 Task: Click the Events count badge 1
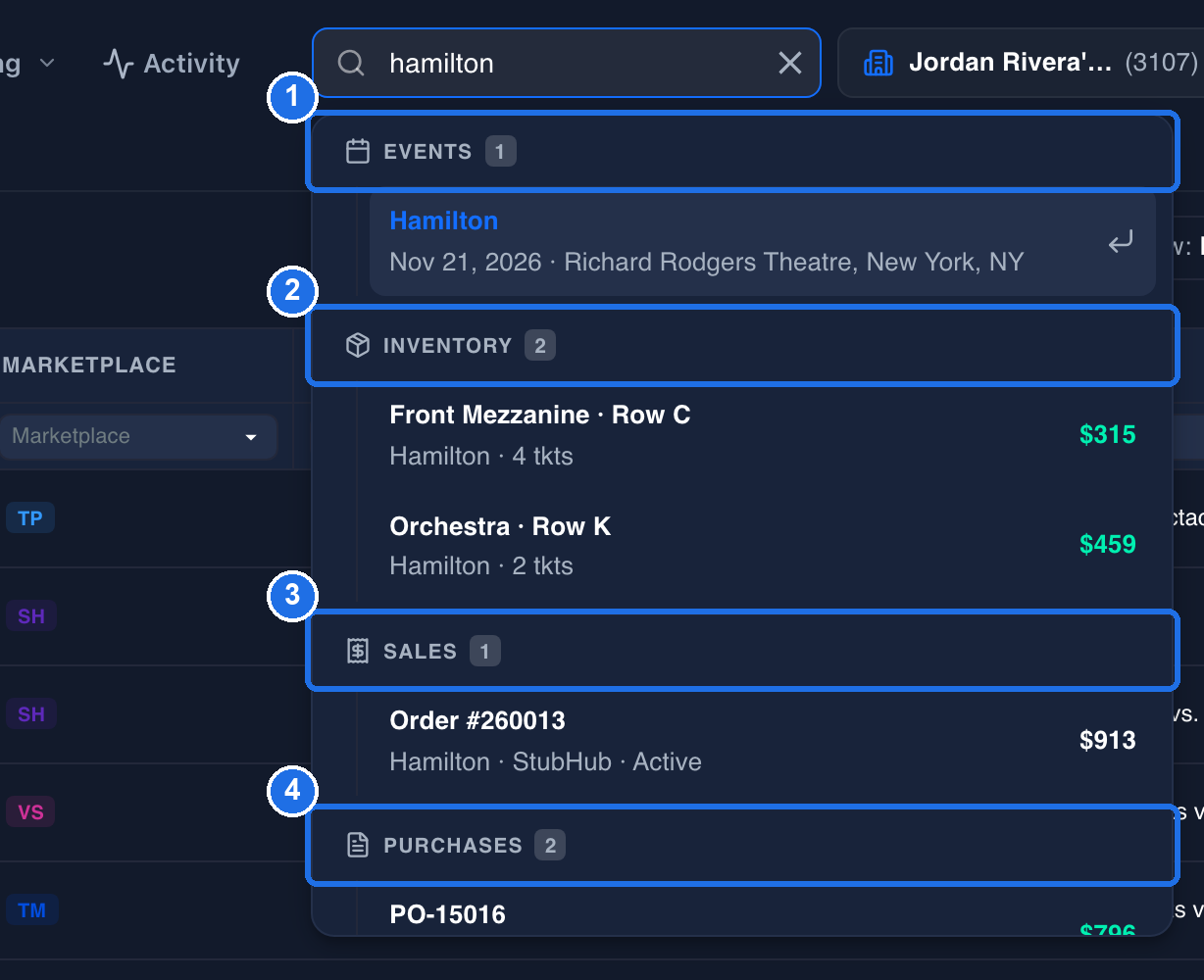pos(500,152)
